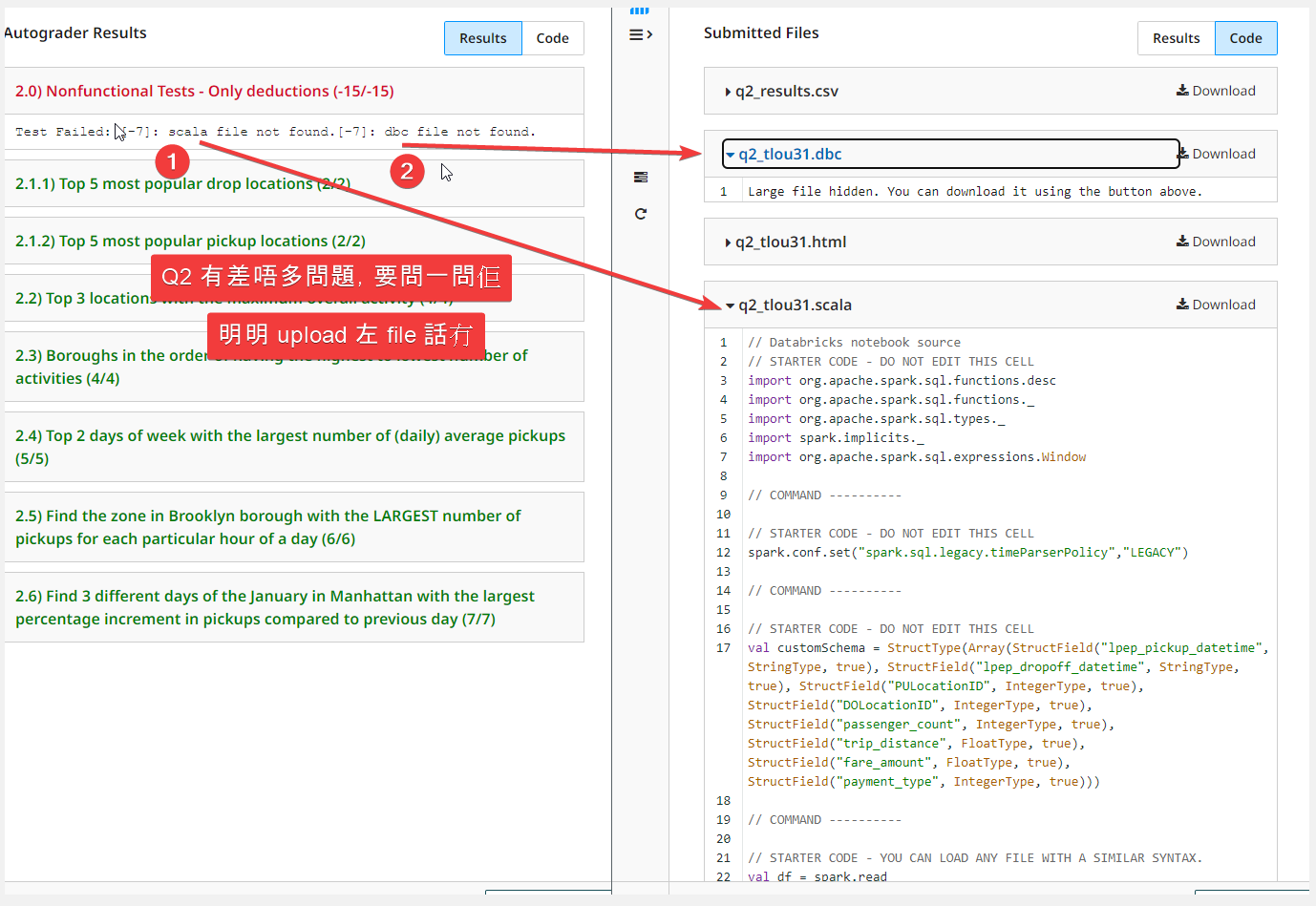
Task: Expand the q2_results.csv file
Action: click(x=786, y=92)
